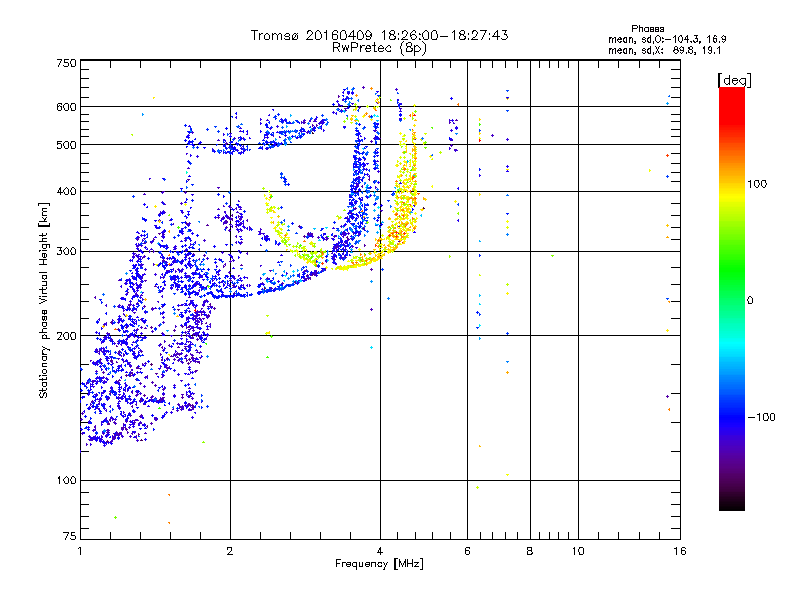Click the y-axis tick label '400'
The height and width of the screenshot is (600, 800).
point(66,192)
